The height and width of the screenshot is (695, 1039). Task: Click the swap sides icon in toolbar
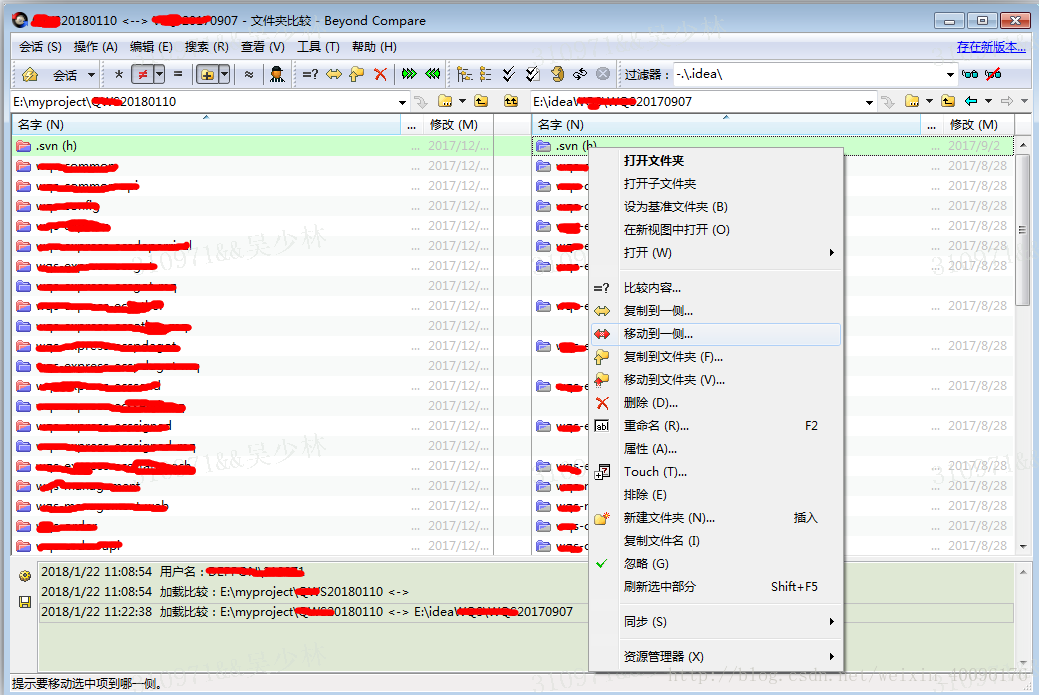point(580,74)
